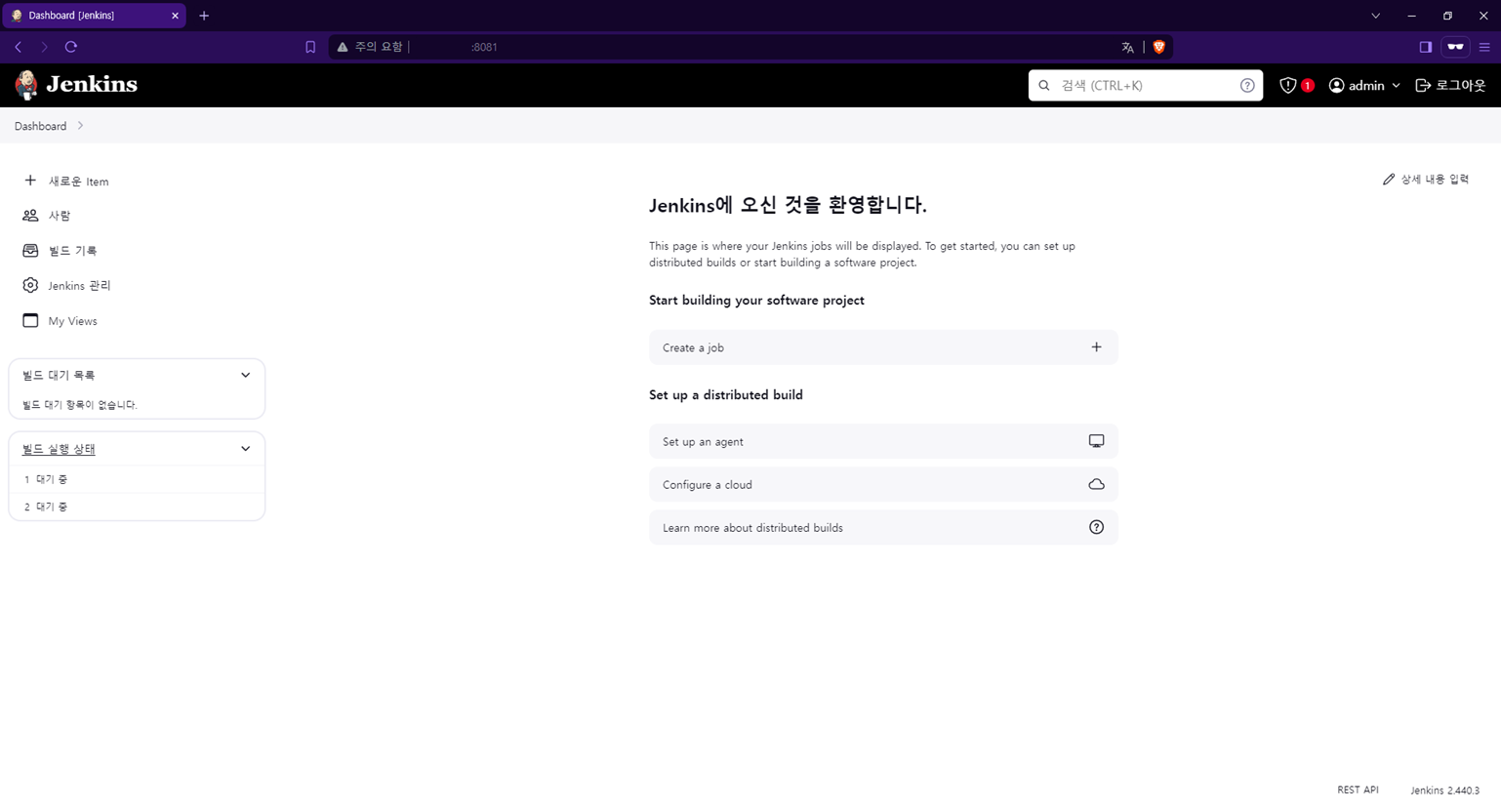This screenshot has width=1501, height=812.
Task: Click the 상세 내용 입력 pencil icon
Action: click(x=1390, y=179)
